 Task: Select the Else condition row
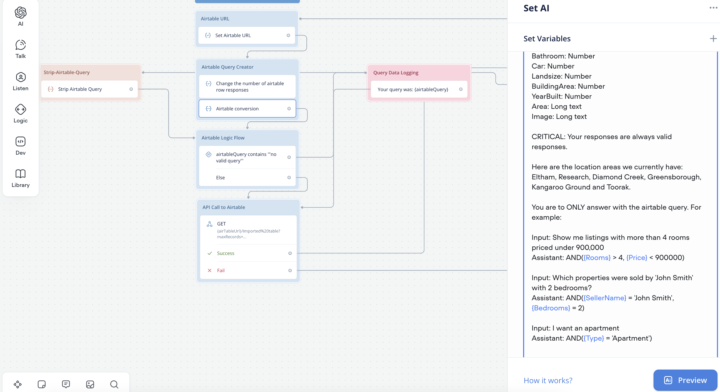tap(248, 178)
